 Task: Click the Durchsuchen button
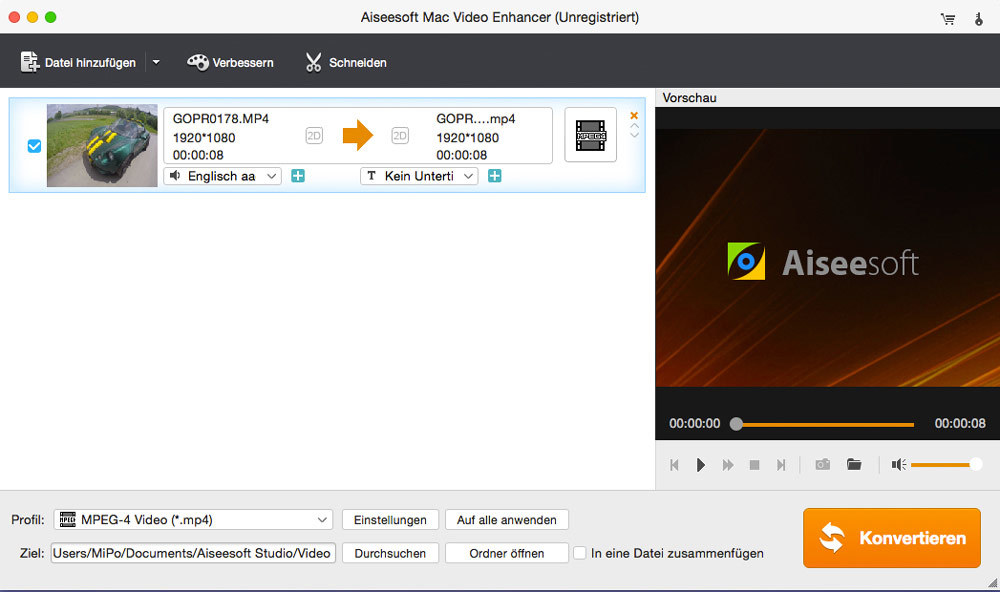[x=390, y=553]
